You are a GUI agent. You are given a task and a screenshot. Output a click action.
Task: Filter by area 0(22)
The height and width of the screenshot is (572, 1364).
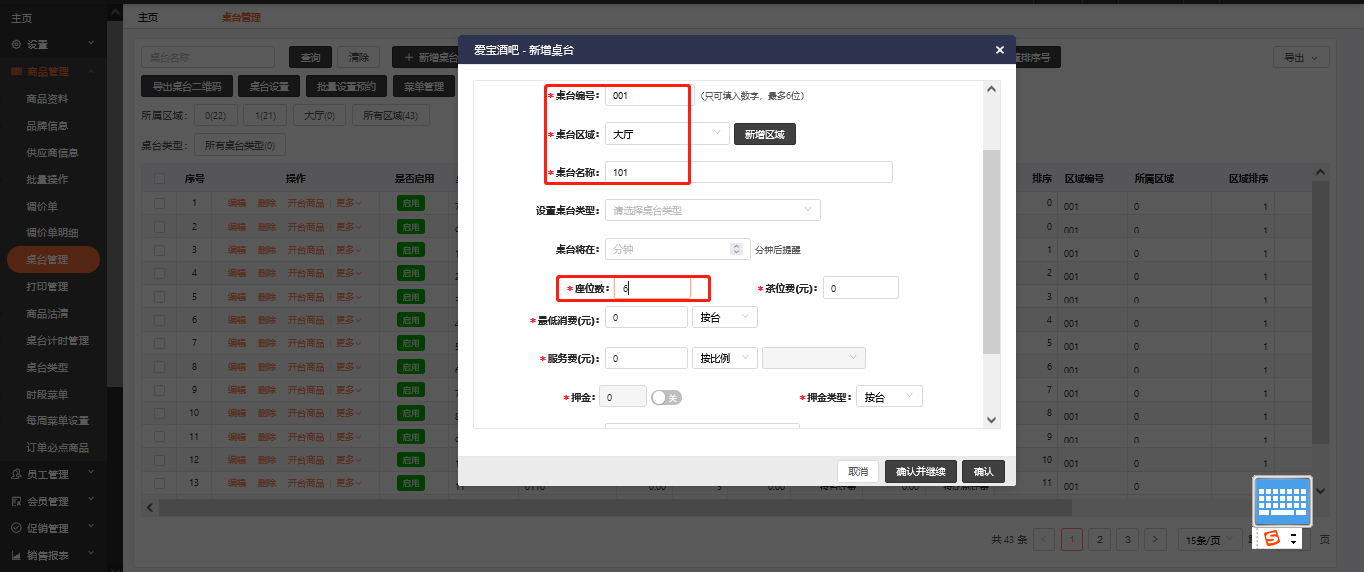(215, 116)
